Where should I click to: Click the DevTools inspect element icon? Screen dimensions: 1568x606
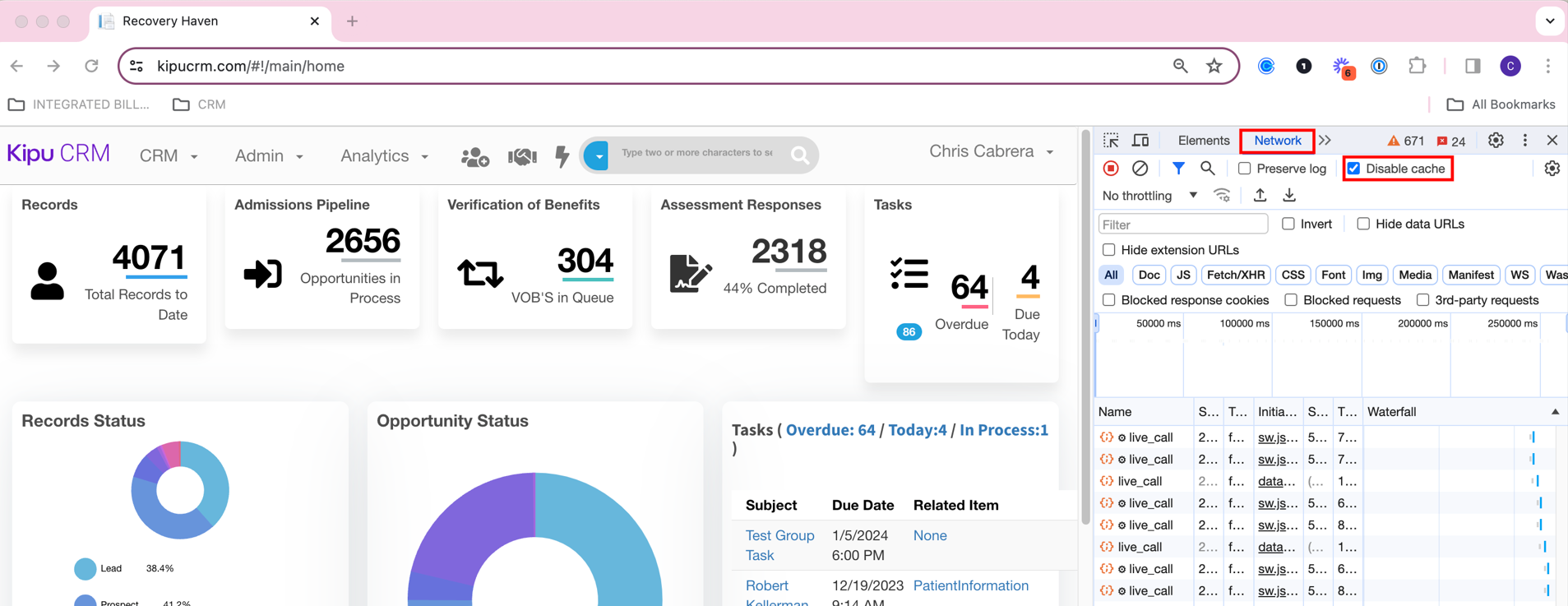coord(1111,141)
